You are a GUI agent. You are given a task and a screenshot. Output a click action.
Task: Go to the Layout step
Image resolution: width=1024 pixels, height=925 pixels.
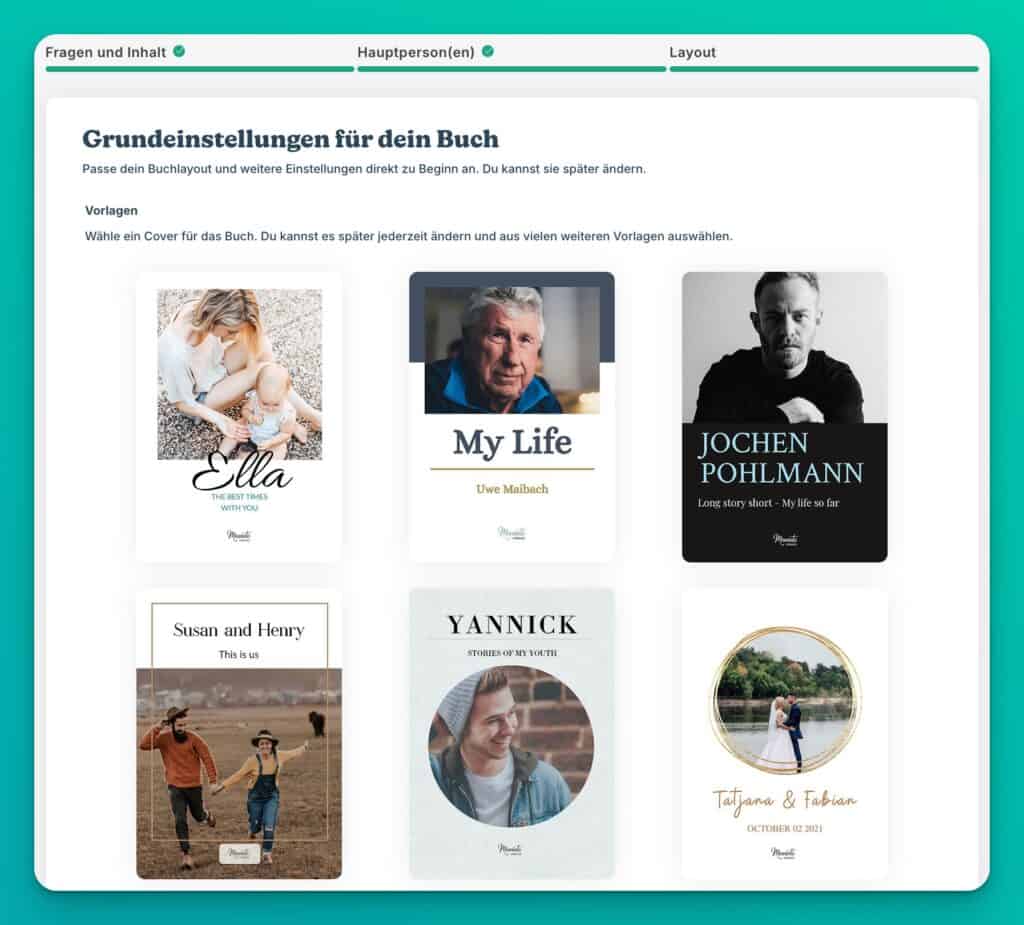coord(692,52)
